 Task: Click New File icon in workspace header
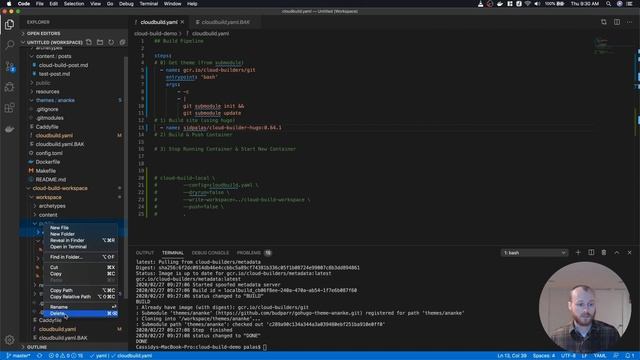coord(89,42)
